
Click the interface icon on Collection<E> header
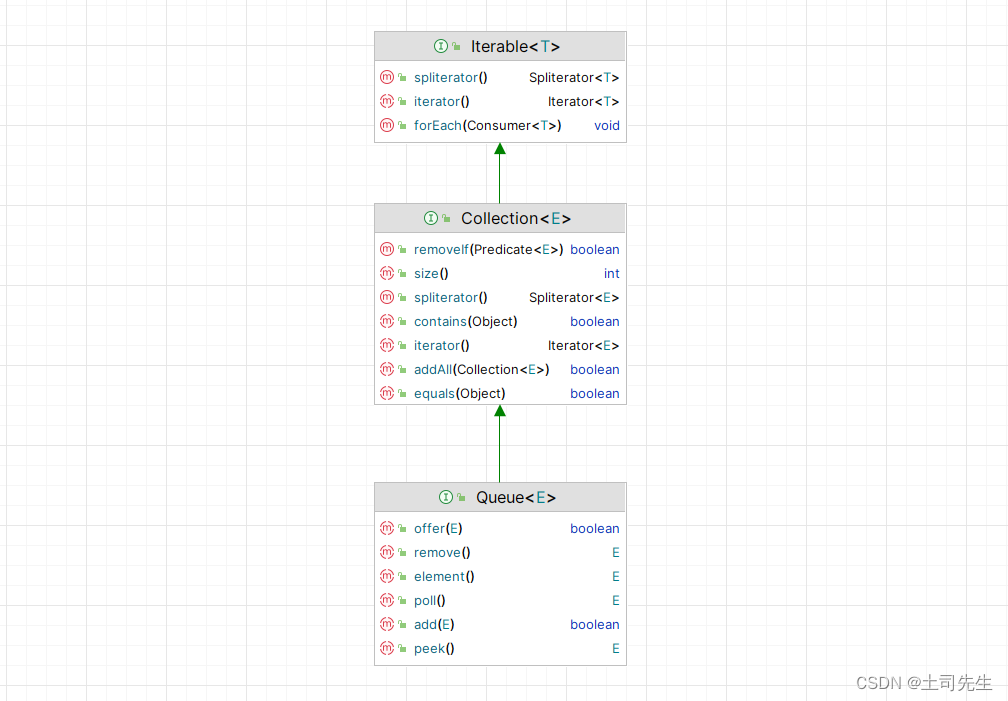pyautogui.click(x=430, y=218)
